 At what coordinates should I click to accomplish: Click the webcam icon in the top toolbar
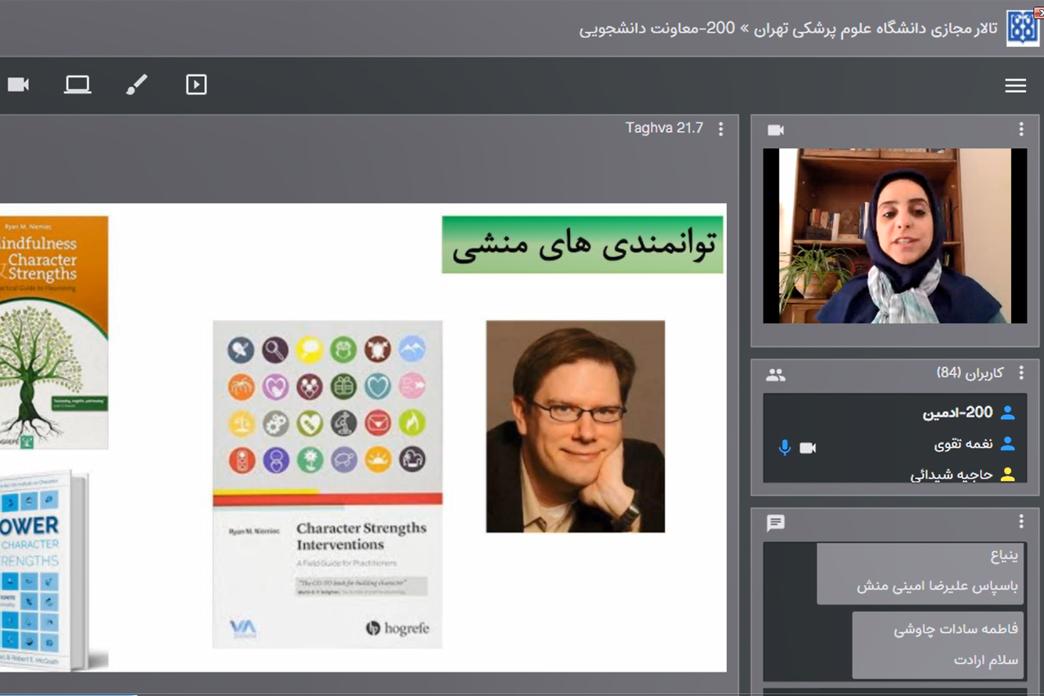click(x=18, y=85)
